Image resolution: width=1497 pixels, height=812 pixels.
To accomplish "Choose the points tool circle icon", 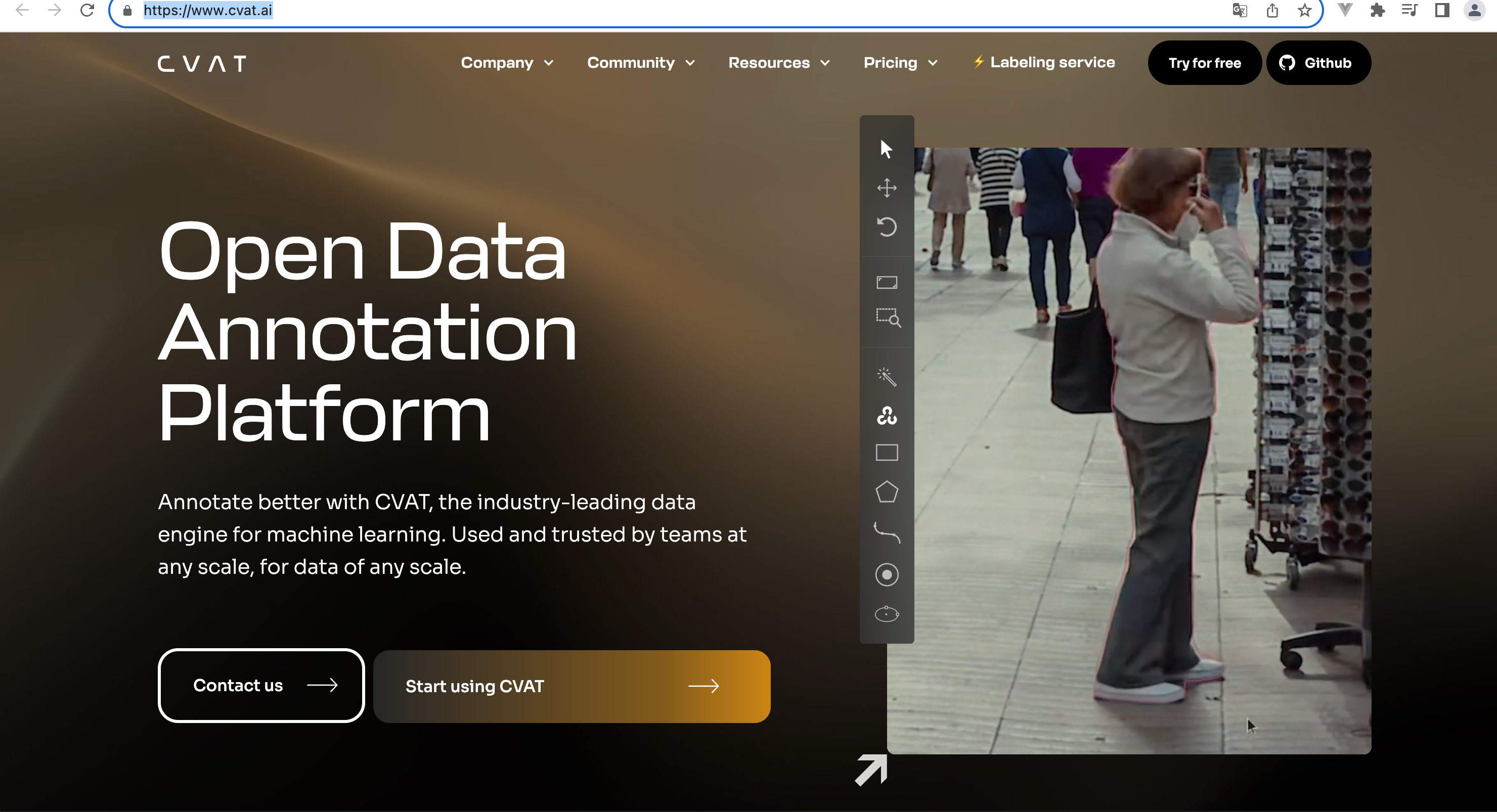I will [886, 574].
